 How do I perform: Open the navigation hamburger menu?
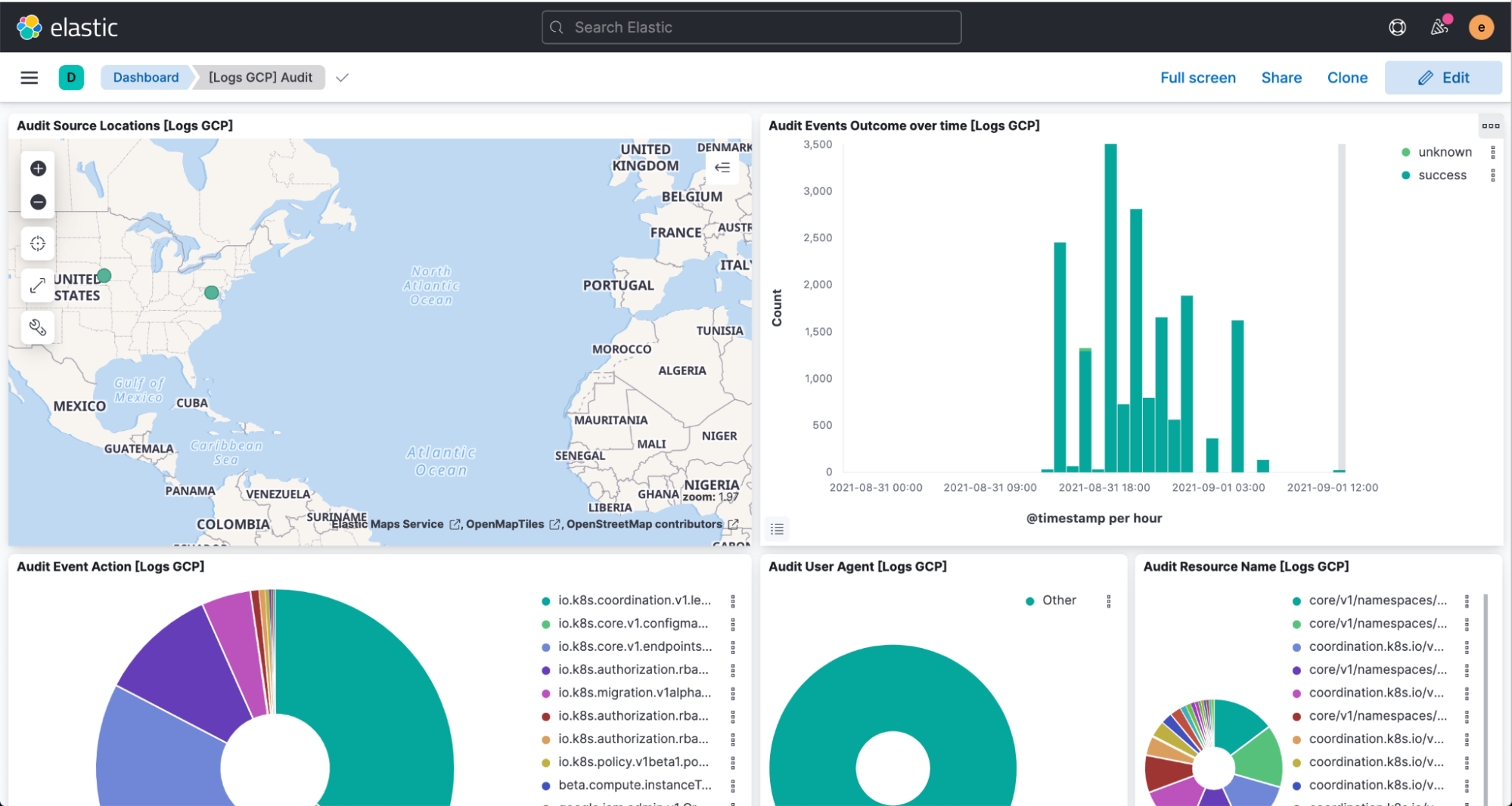click(x=29, y=77)
